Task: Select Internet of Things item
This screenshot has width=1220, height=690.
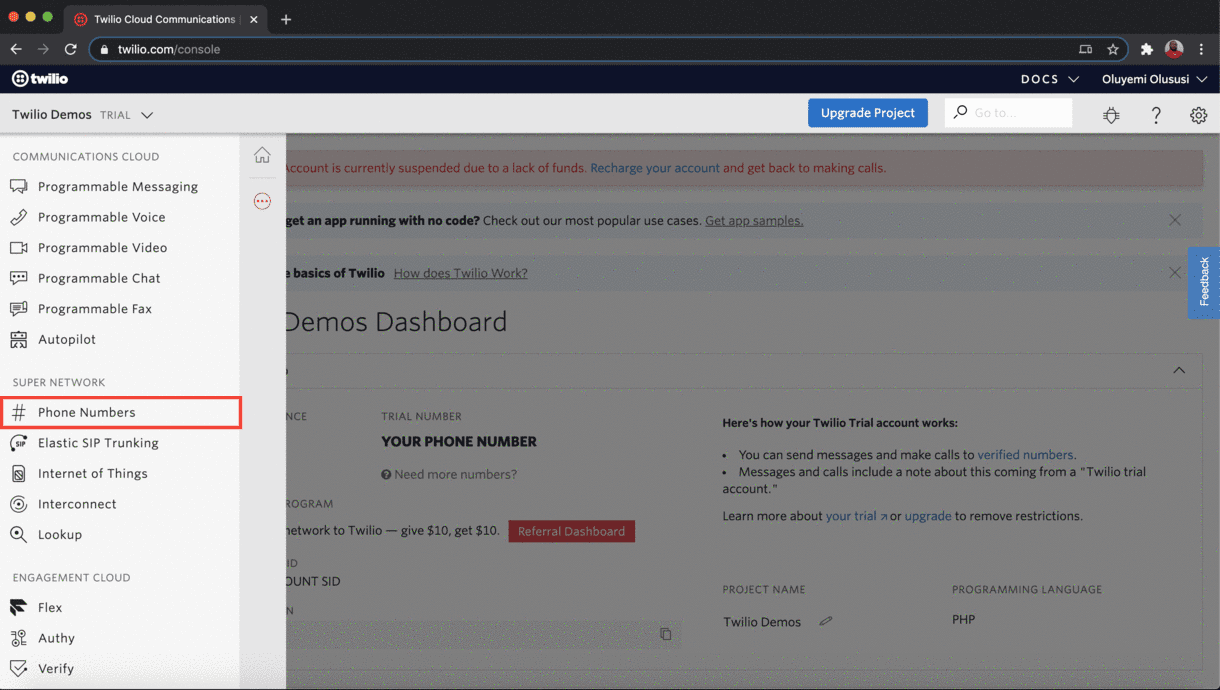Action: click(x=92, y=474)
